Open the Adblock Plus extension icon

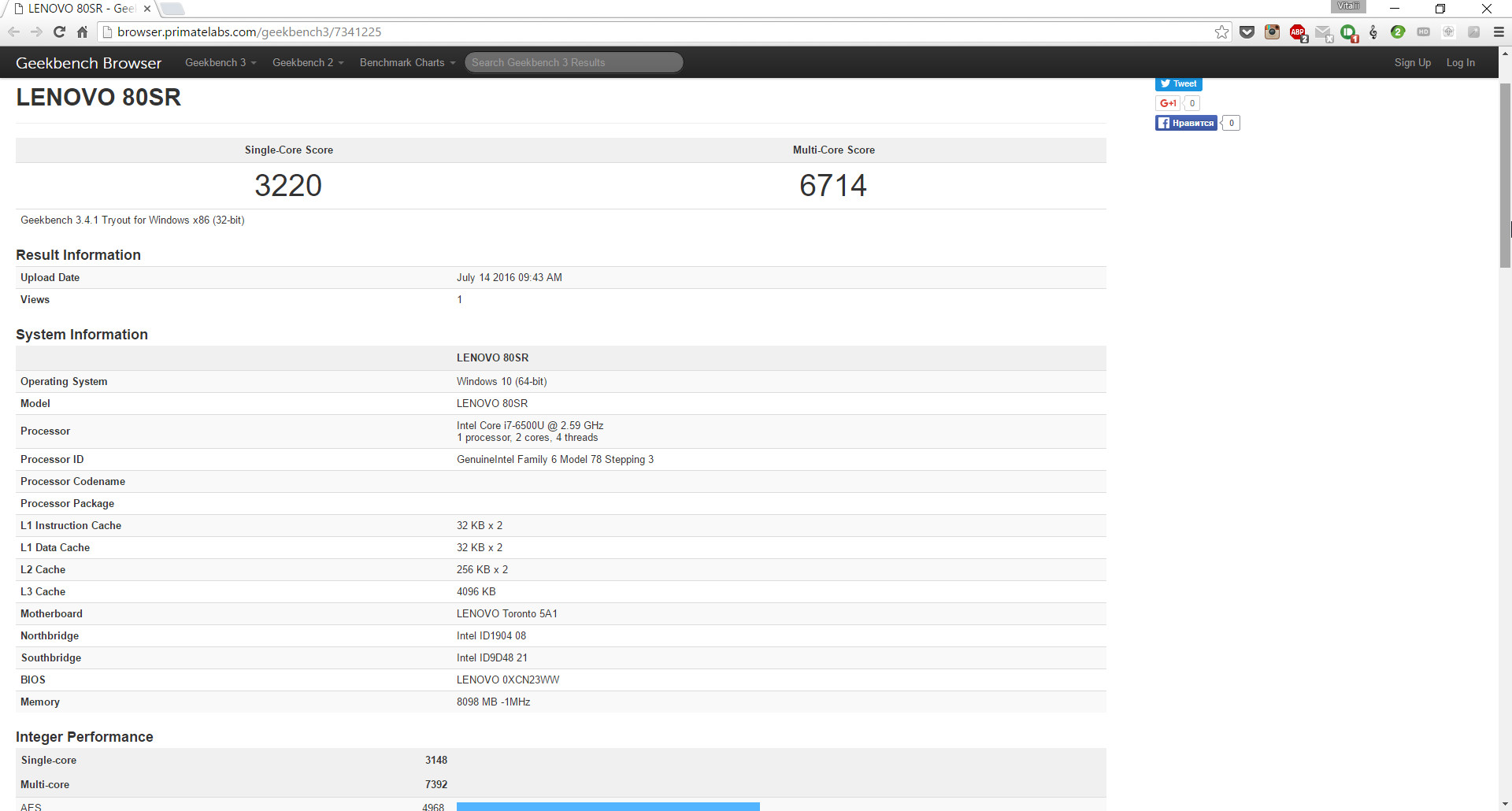coord(1298,32)
